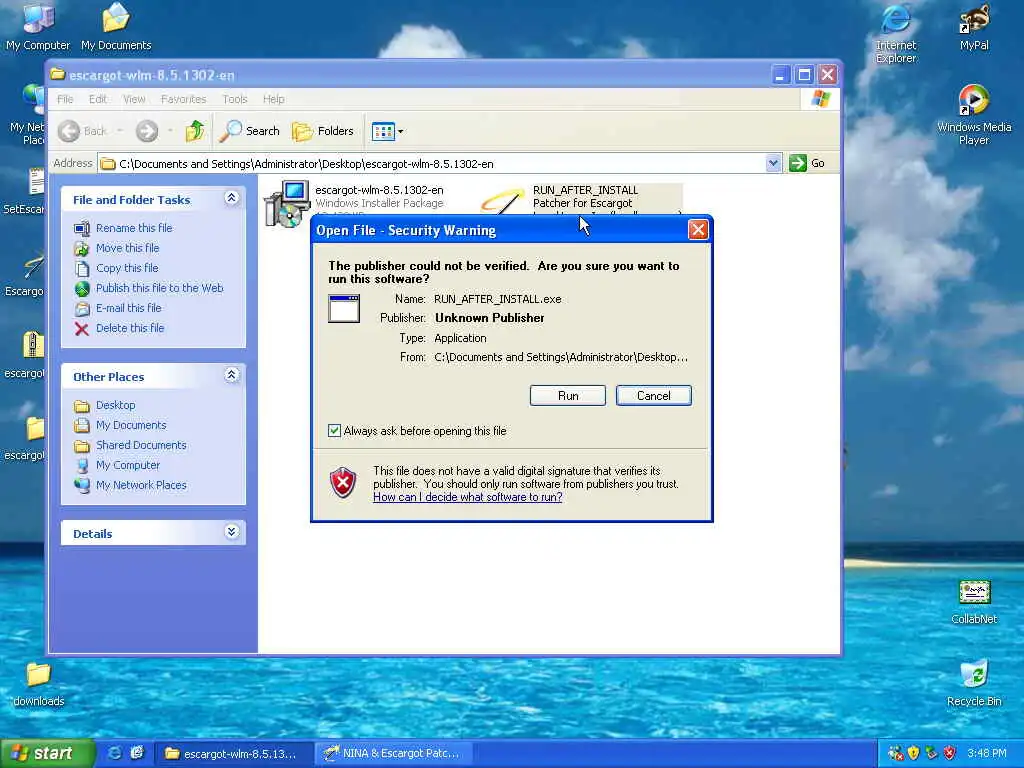Open Shared Documents in Other Places
Image resolution: width=1024 pixels, height=768 pixels.
pyautogui.click(x=141, y=445)
